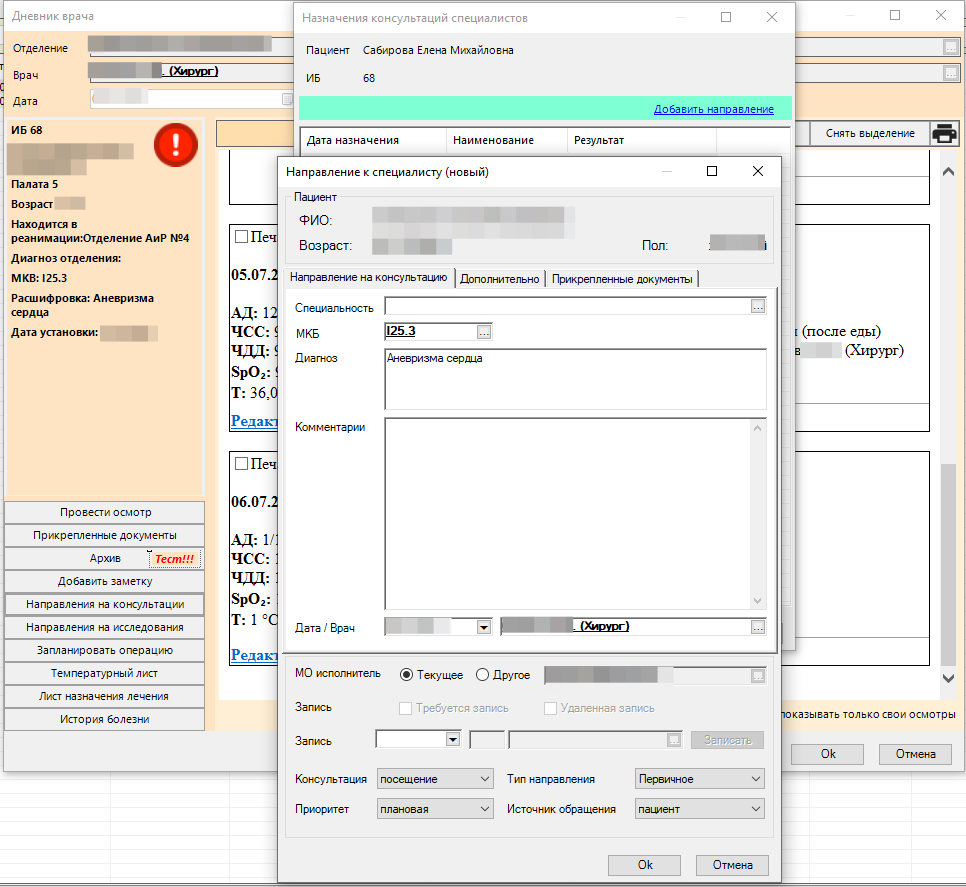Click vertical scrollbar thumb in diary list
The width and height of the screenshot is (966, 887).
(x=948, y=564)
